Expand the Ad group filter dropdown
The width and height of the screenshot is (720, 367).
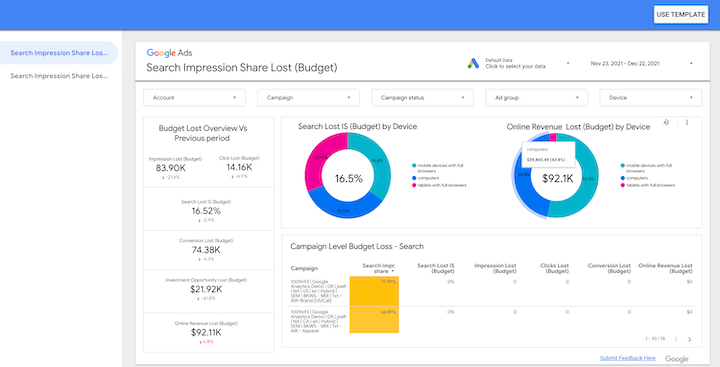536,98
